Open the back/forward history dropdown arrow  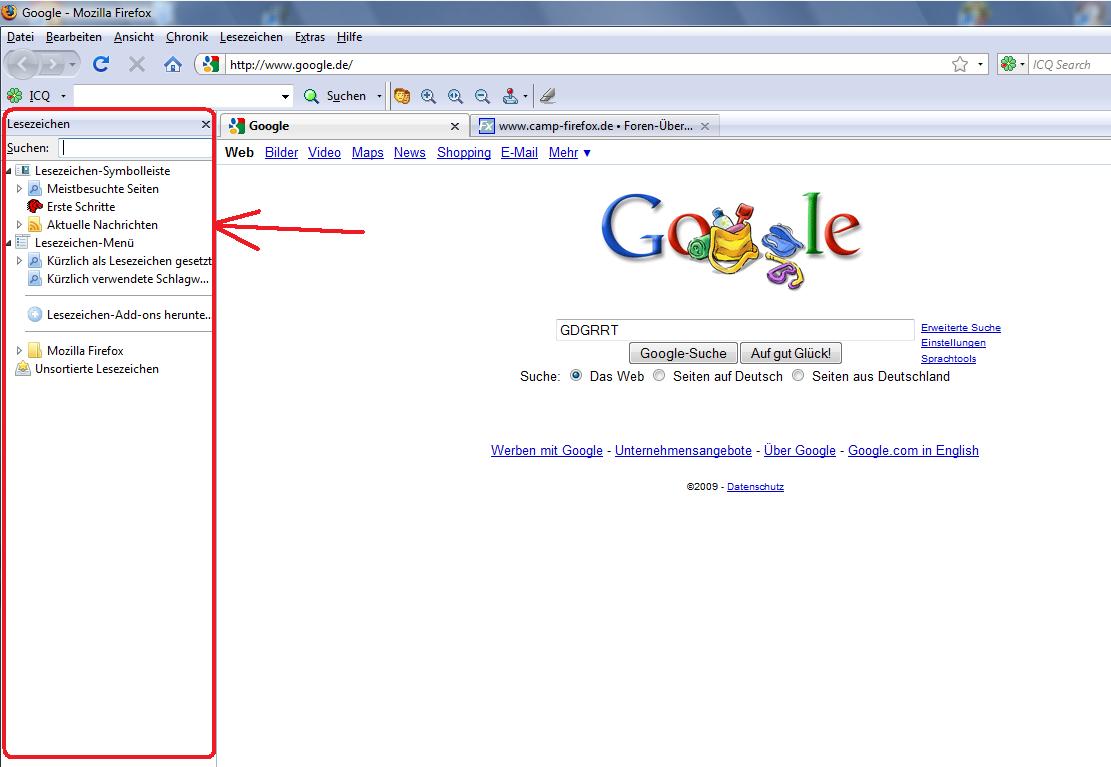pos(72,65)
